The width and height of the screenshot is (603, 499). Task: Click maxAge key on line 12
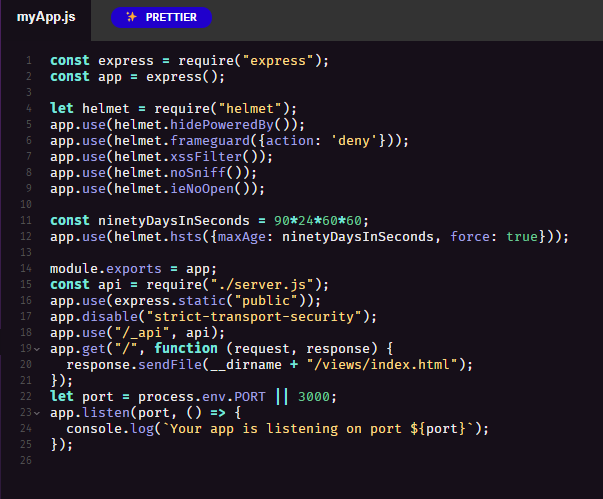pos(242,237)
